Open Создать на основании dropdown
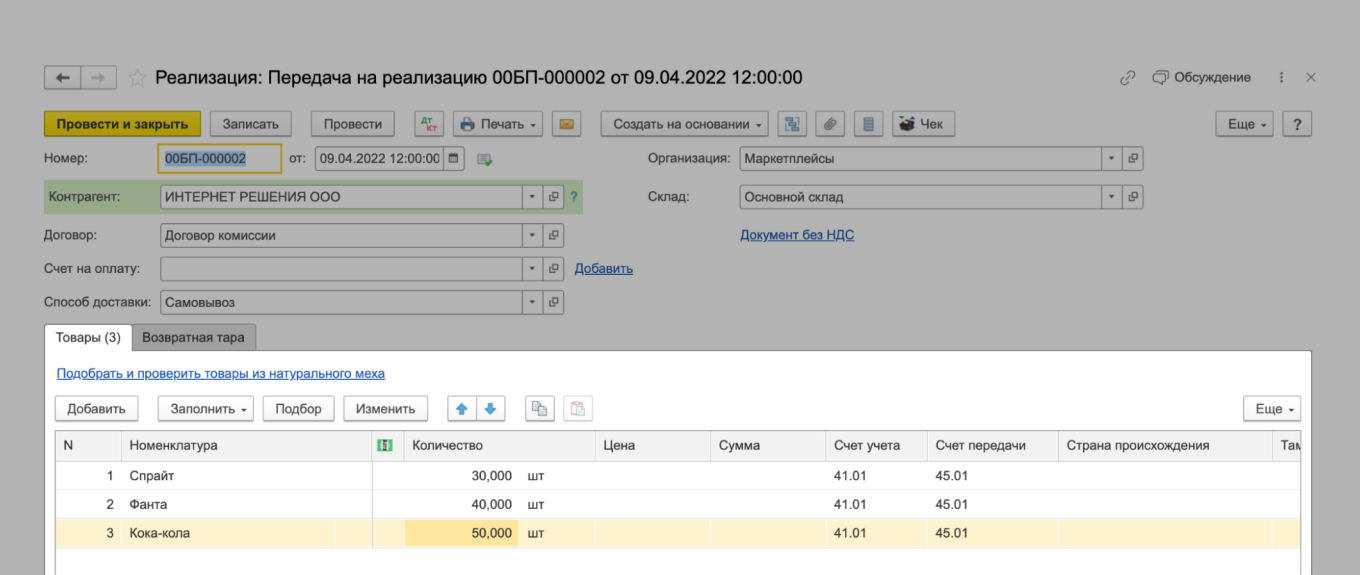This screenshot has width=1360, height=575. pyautogui.click(x=684, y=124)
